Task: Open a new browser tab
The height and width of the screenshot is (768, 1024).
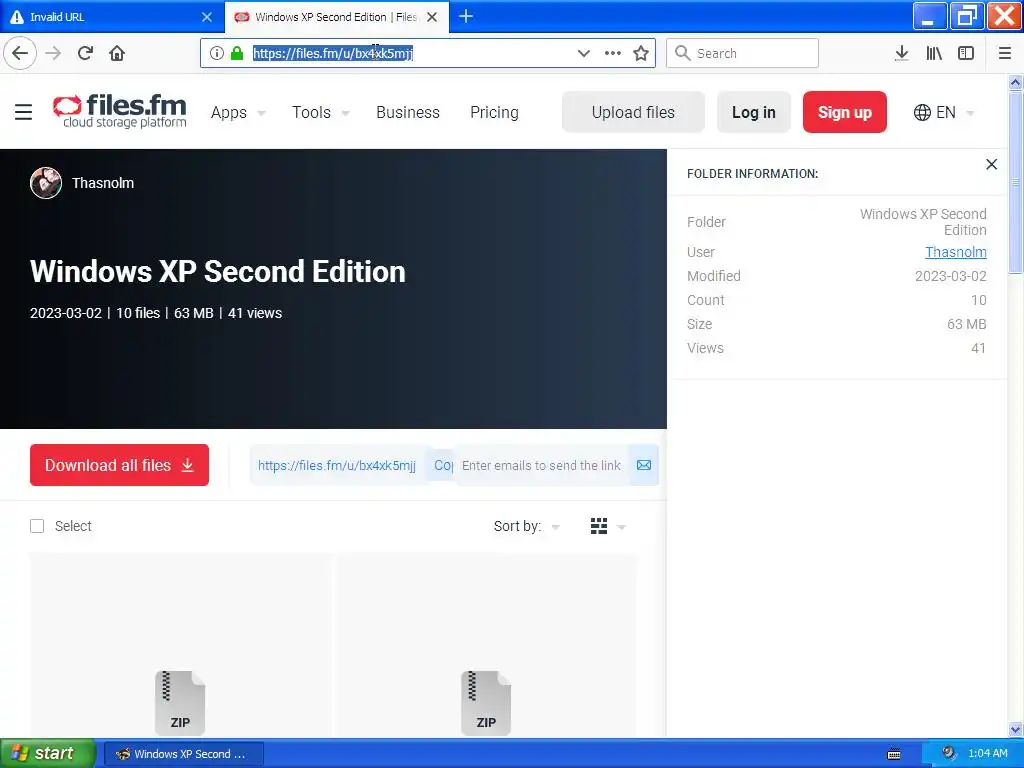Action: [x=466, y=16]
